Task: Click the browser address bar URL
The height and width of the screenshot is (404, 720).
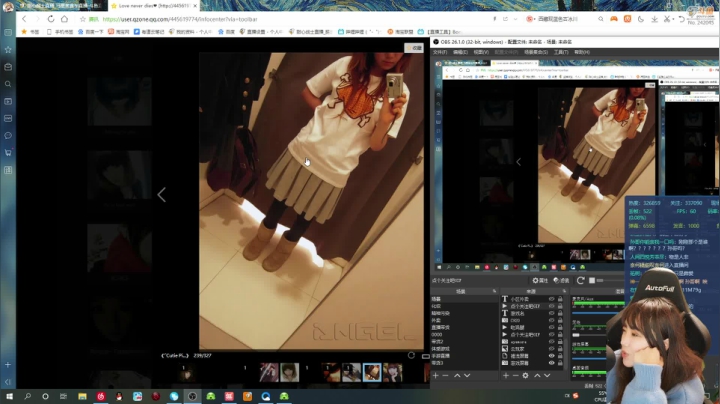Action: 180,19
